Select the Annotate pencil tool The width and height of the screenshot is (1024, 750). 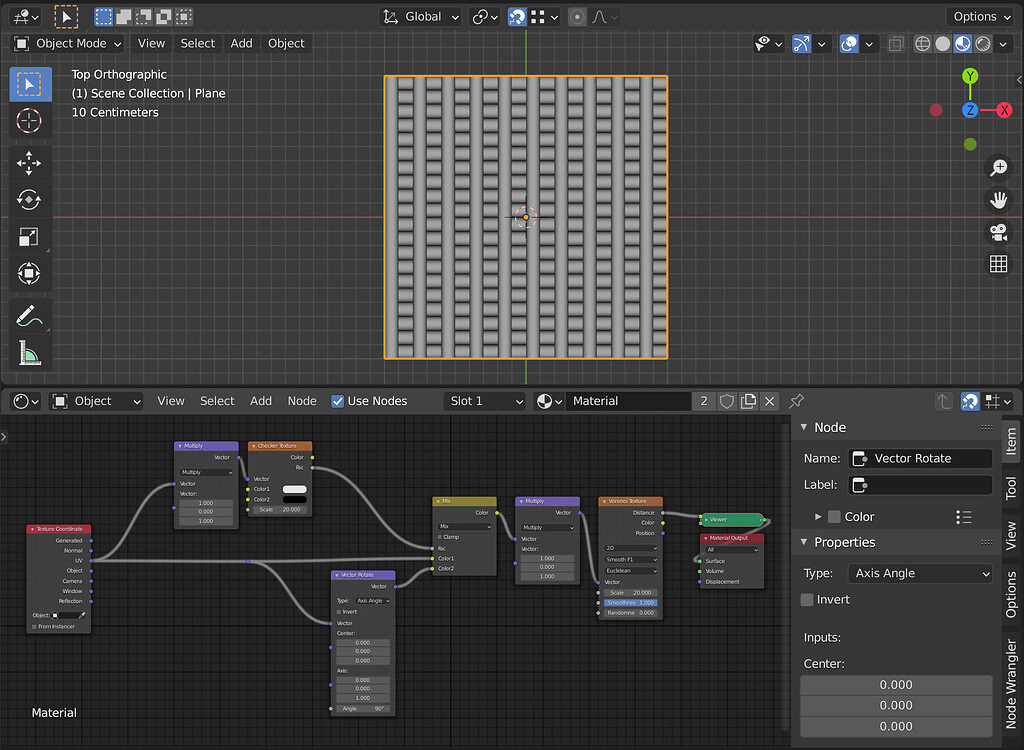click(29, 316)
